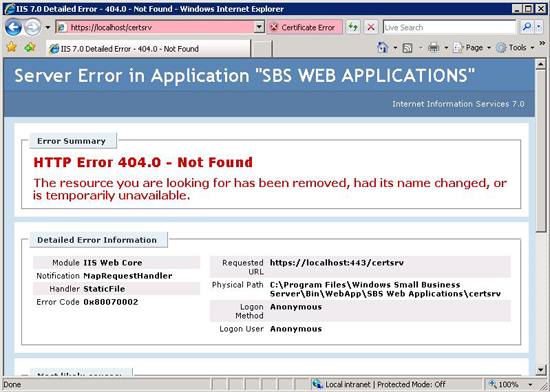Expand the address bar URL history dropdown

point(259,27)
